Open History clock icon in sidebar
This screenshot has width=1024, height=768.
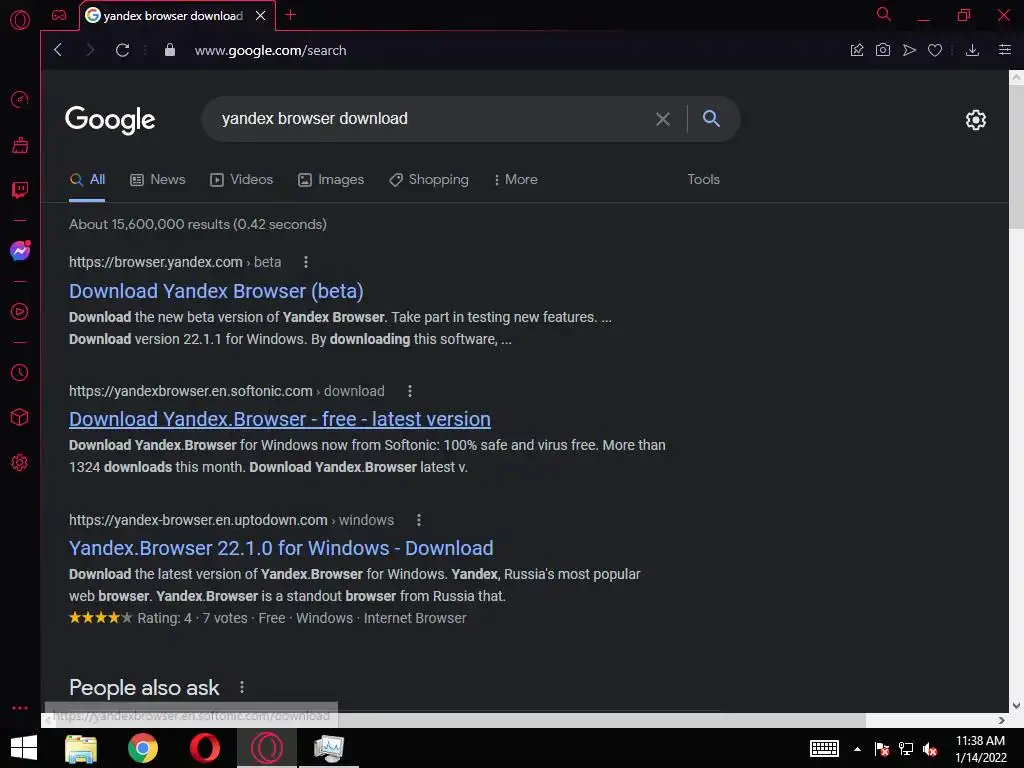point(20,372)
